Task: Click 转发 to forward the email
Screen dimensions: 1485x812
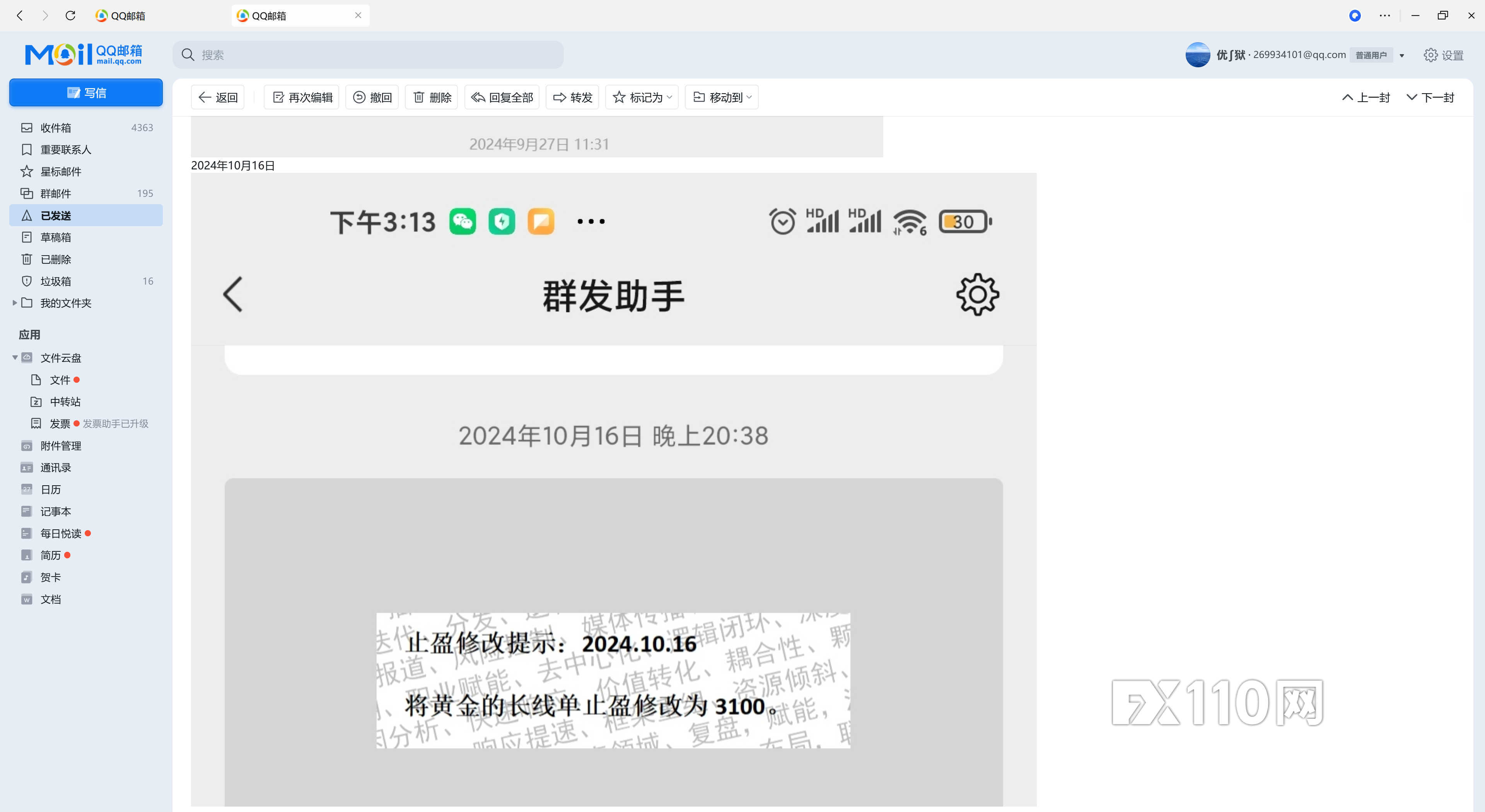Action: point(572,97)
